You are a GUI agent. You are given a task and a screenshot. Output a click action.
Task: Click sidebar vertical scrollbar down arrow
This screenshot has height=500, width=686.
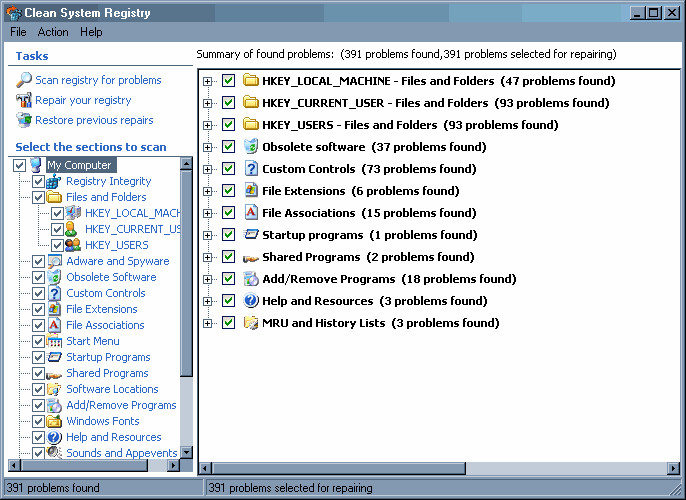tap(187, 452)
